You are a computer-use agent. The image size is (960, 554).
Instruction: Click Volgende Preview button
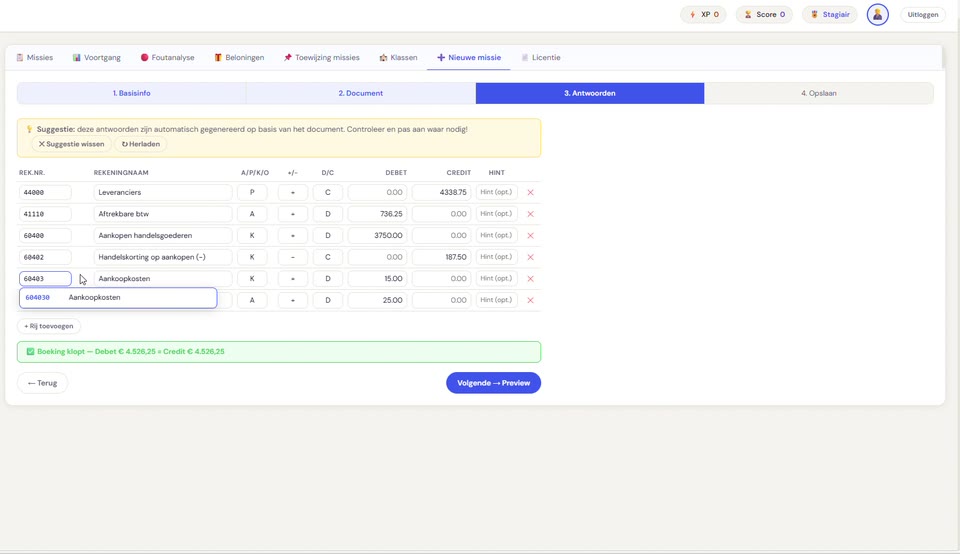pyautogui.click(x=493, y=383)
